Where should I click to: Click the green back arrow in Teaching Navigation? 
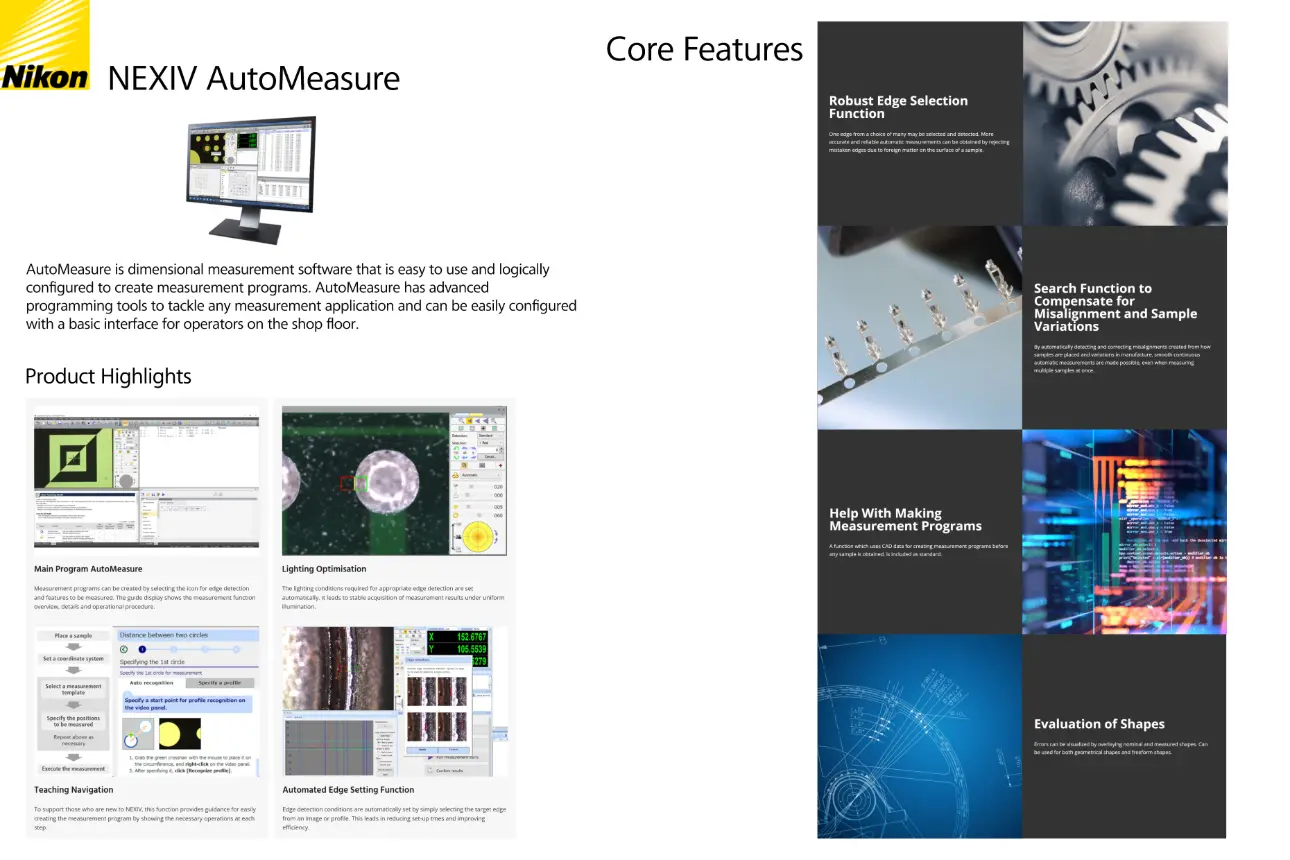tap(124, 649)
